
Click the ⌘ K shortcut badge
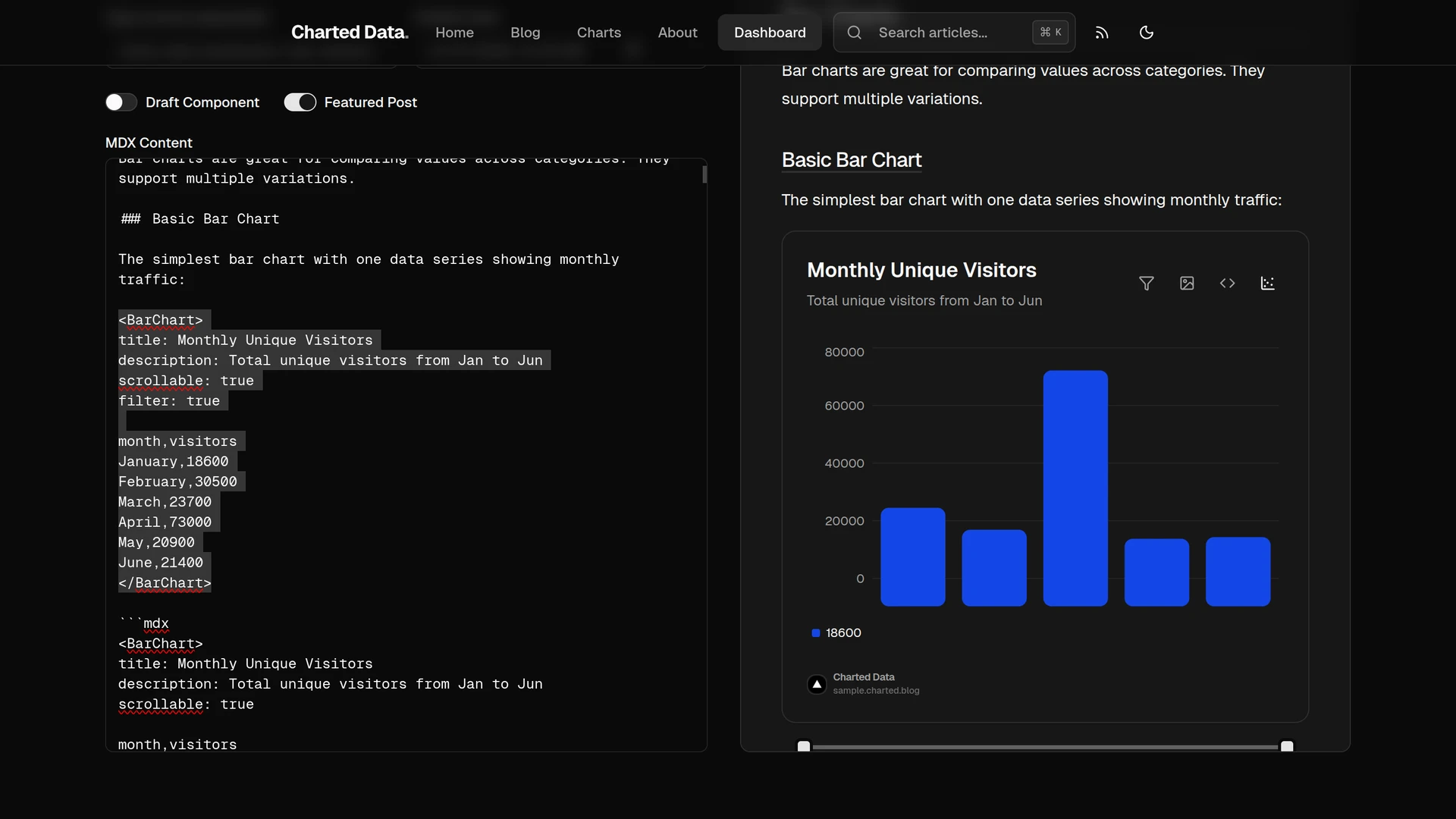1050,33
